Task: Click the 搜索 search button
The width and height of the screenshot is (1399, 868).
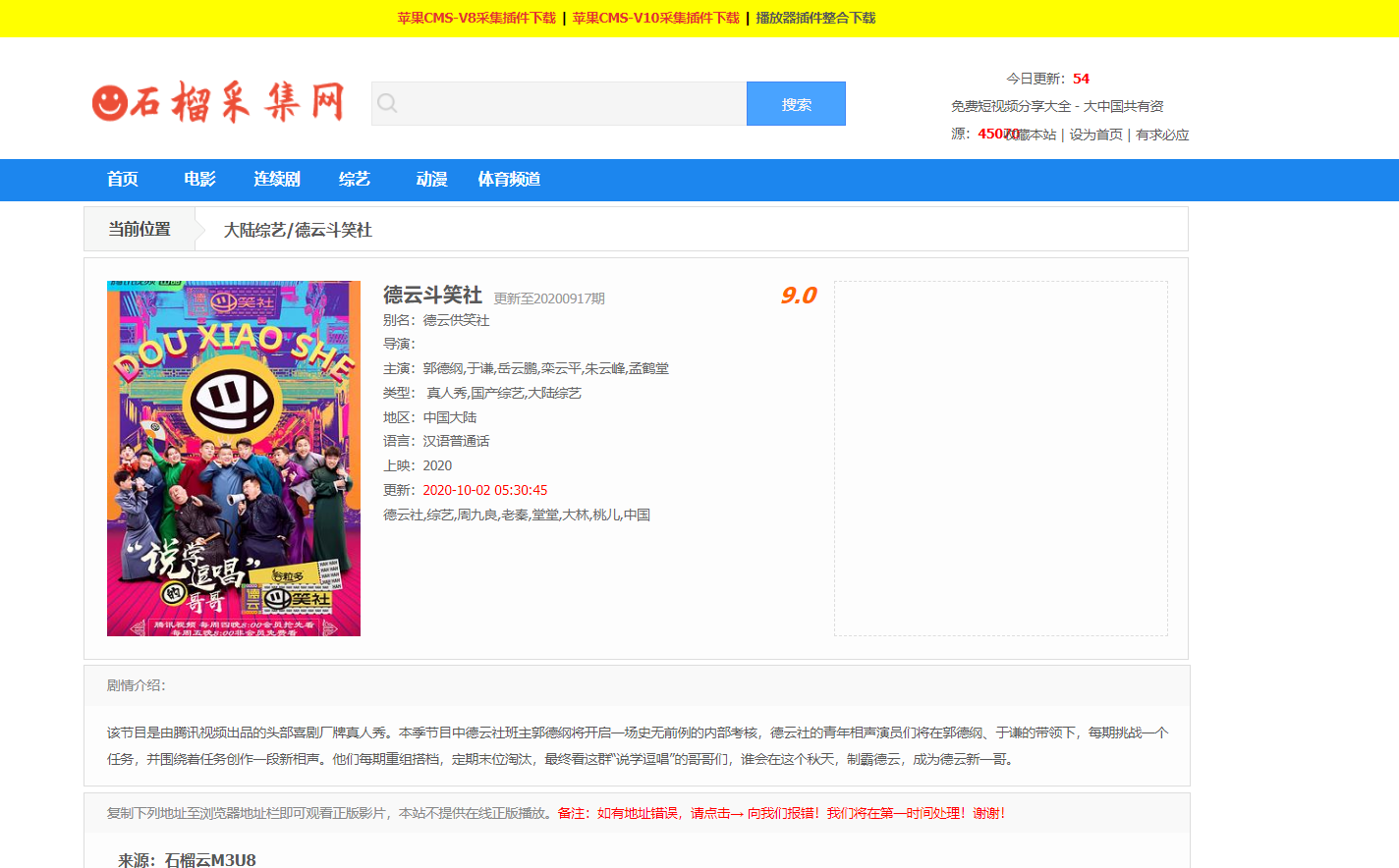Action: coord(796,102)
